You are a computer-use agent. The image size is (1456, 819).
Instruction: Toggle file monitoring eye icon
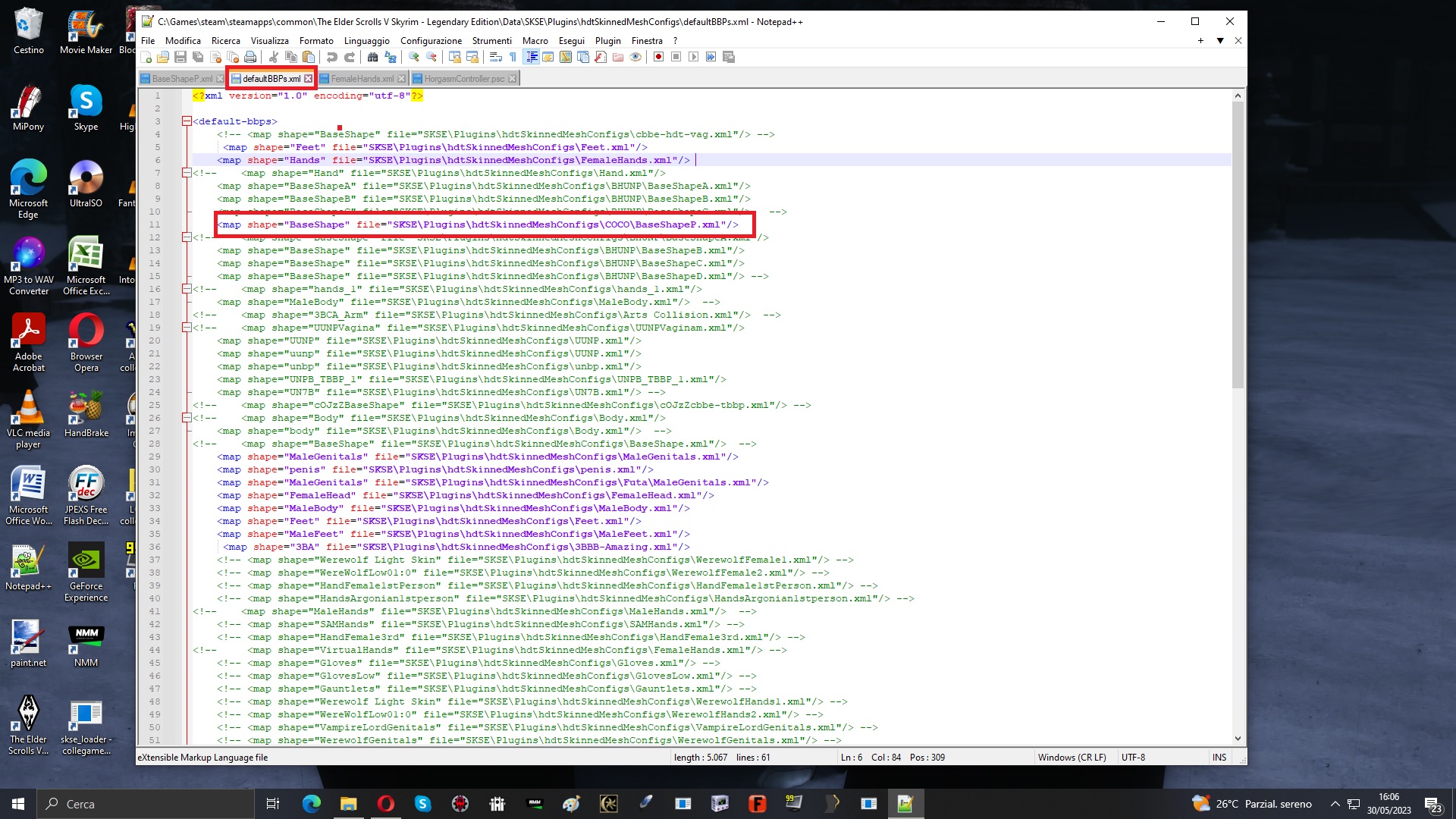[635, 57]
